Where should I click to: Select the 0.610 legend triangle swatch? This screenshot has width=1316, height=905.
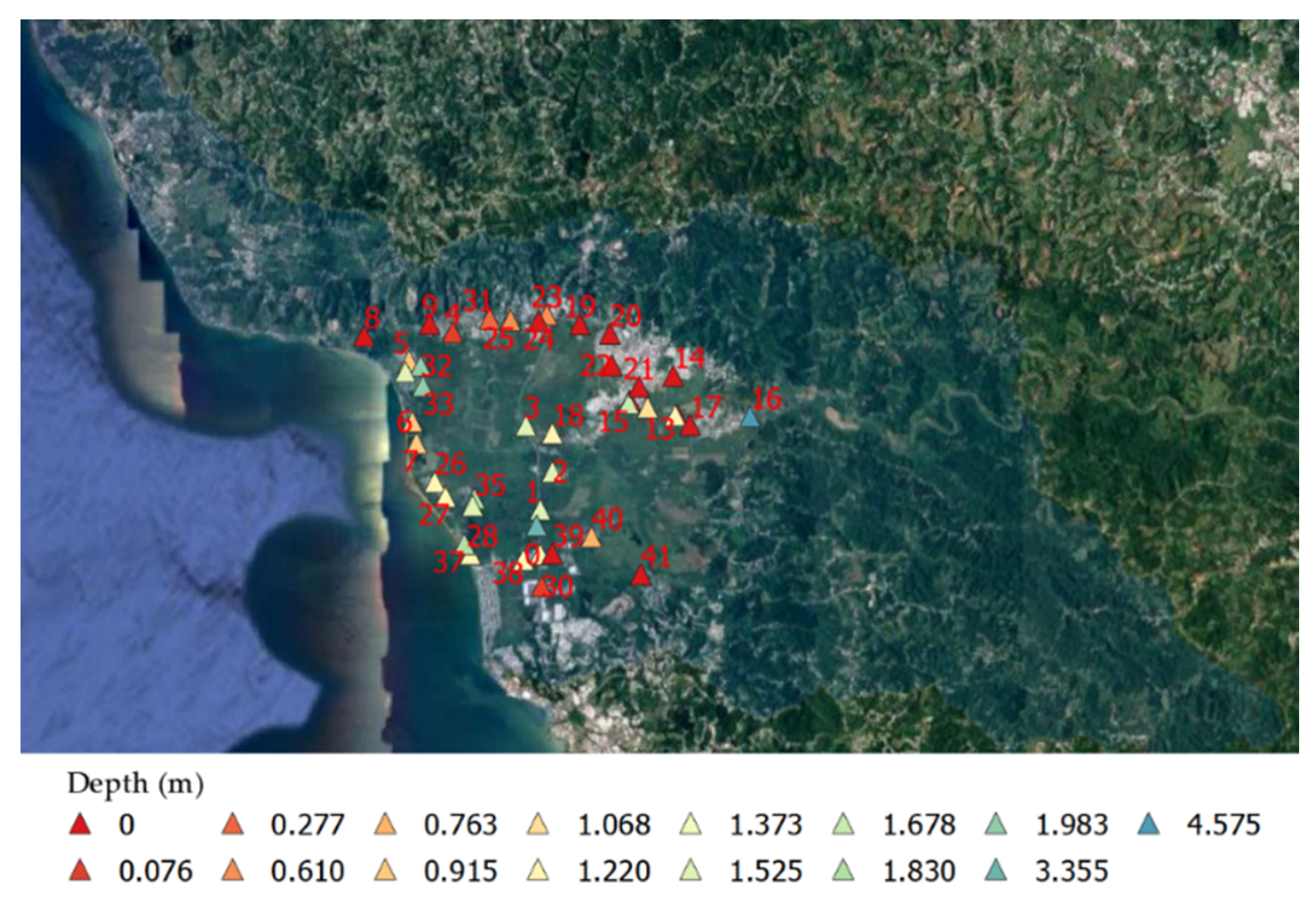coord(233,871)
